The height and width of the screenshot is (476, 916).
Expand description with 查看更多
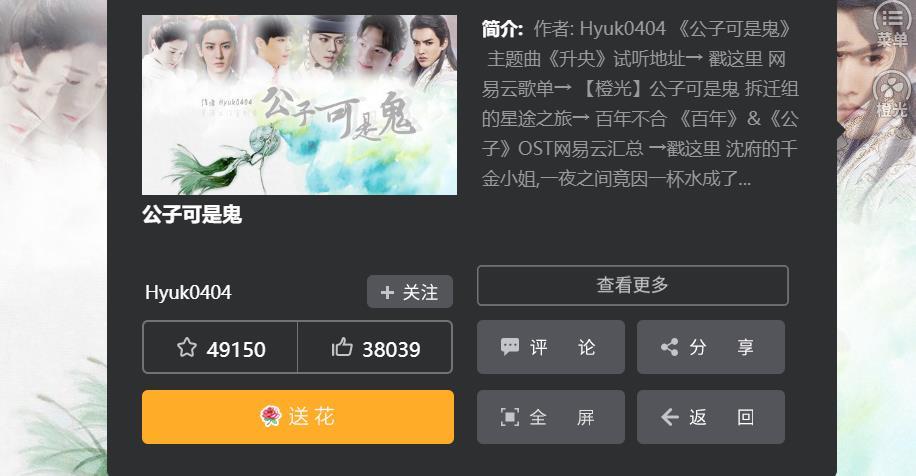[x=633, y=286]
